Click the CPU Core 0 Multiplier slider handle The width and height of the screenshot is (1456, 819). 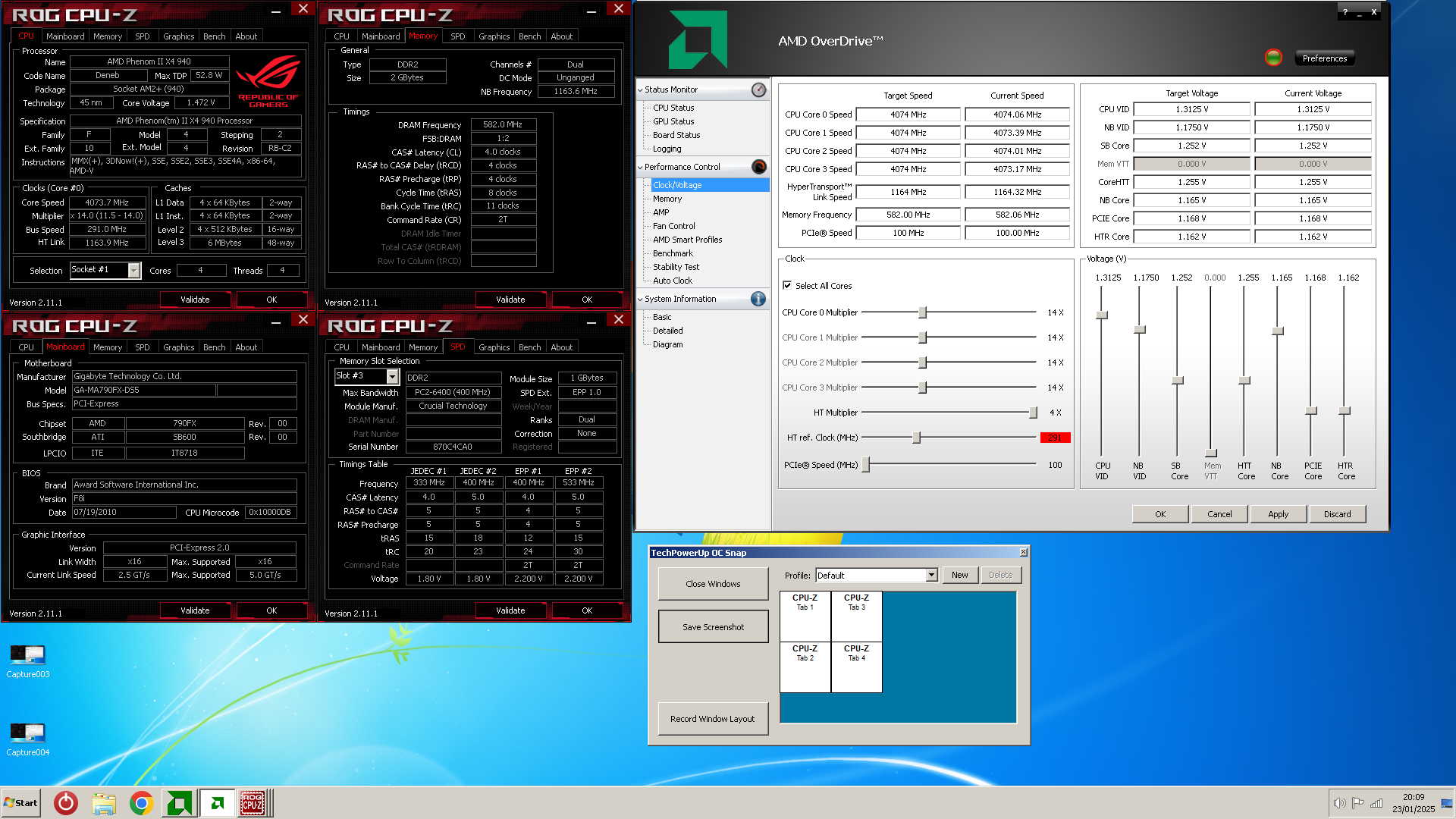tap(922, 312)
